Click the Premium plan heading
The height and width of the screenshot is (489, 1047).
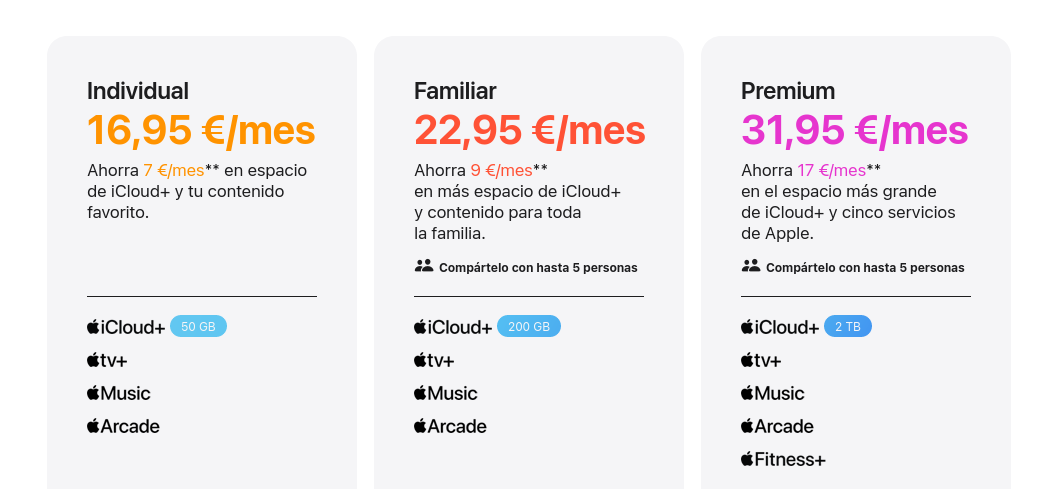click(788, 91)
